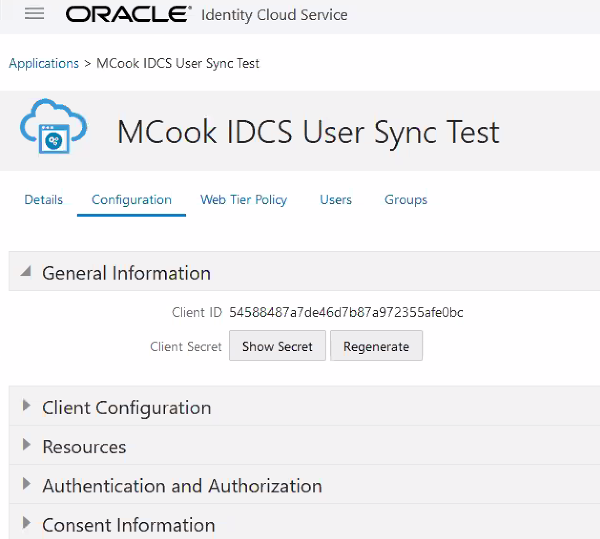This screenshot has height=539, width=600.
Task: Open the hamburger navigation menu
Action: point(35,14)
